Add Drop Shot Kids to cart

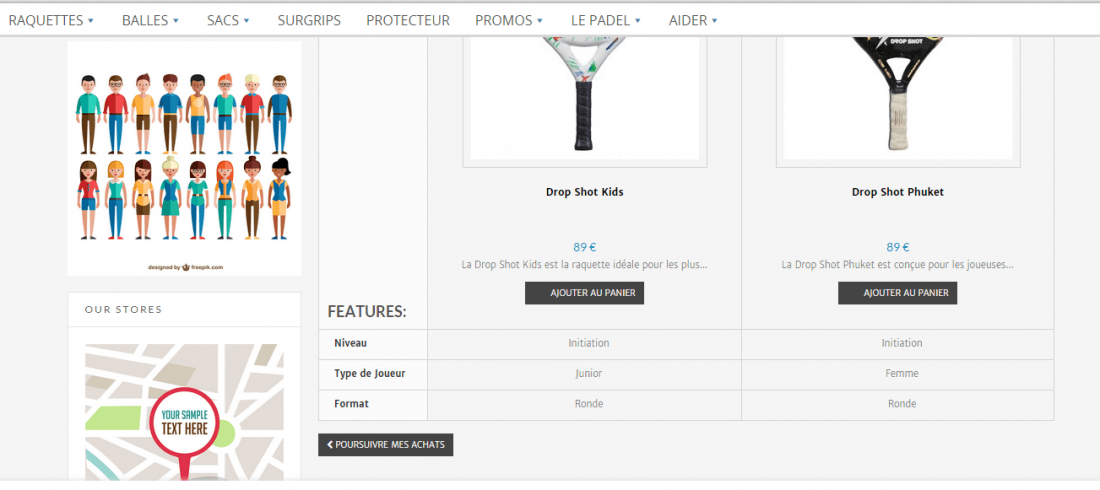click(584, 293)
